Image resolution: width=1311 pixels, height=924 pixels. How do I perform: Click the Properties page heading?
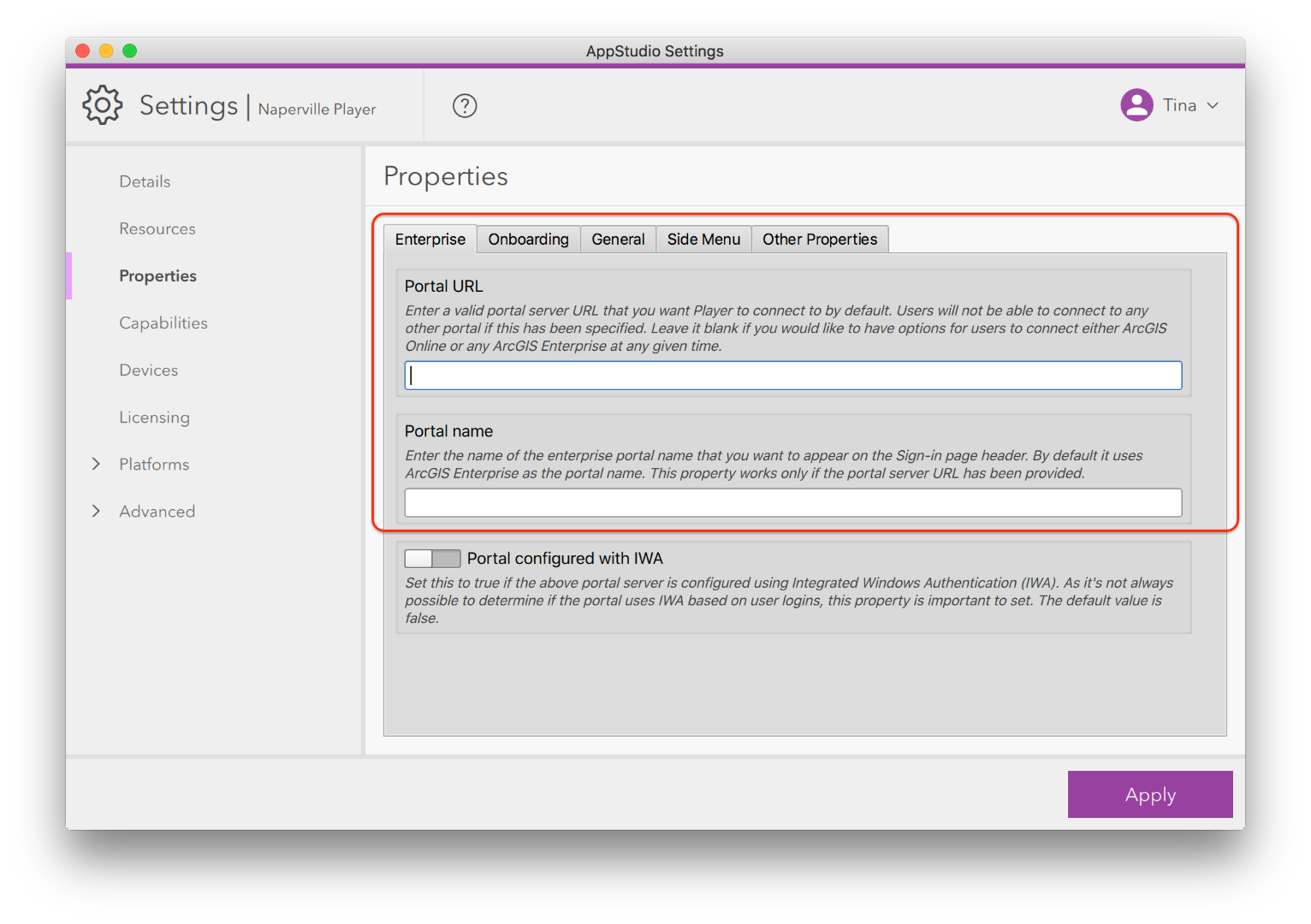[x=446, y=176]
